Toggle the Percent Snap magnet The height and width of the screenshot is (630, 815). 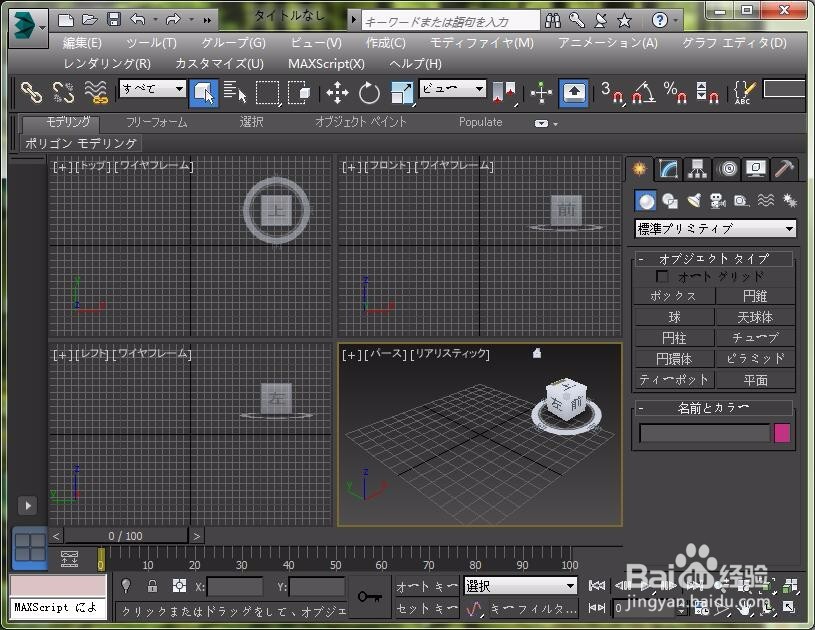click(x=675, y=93)
